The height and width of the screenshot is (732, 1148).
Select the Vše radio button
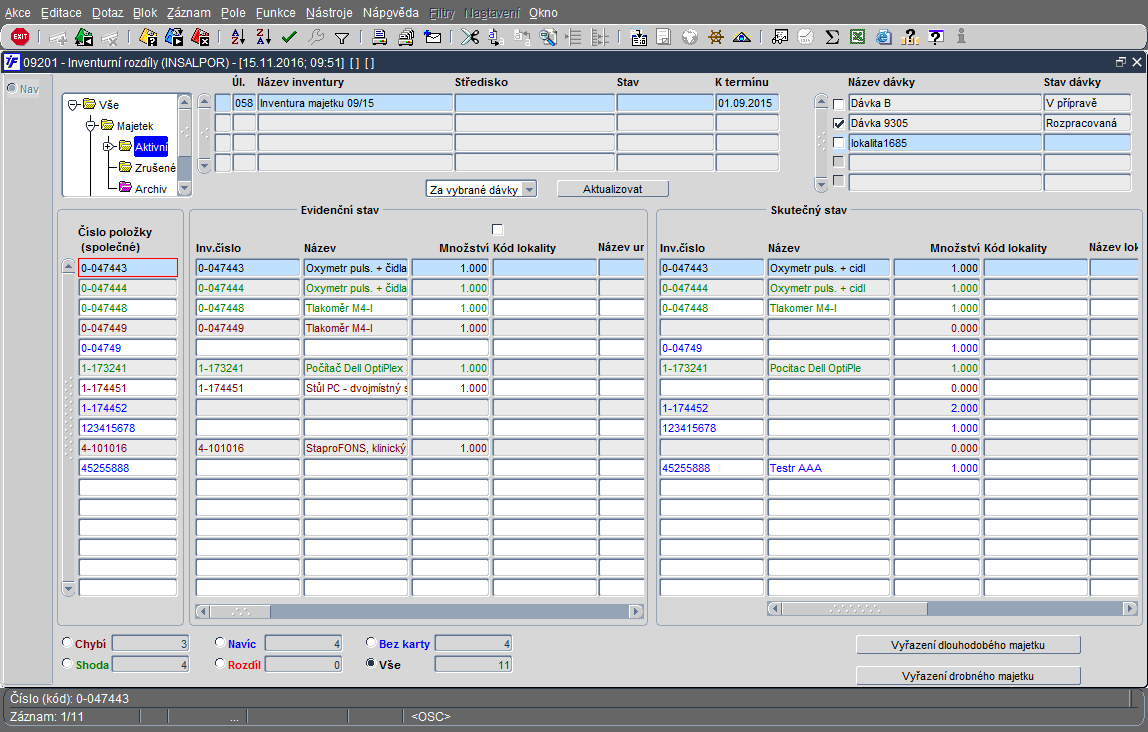point(370,663)
